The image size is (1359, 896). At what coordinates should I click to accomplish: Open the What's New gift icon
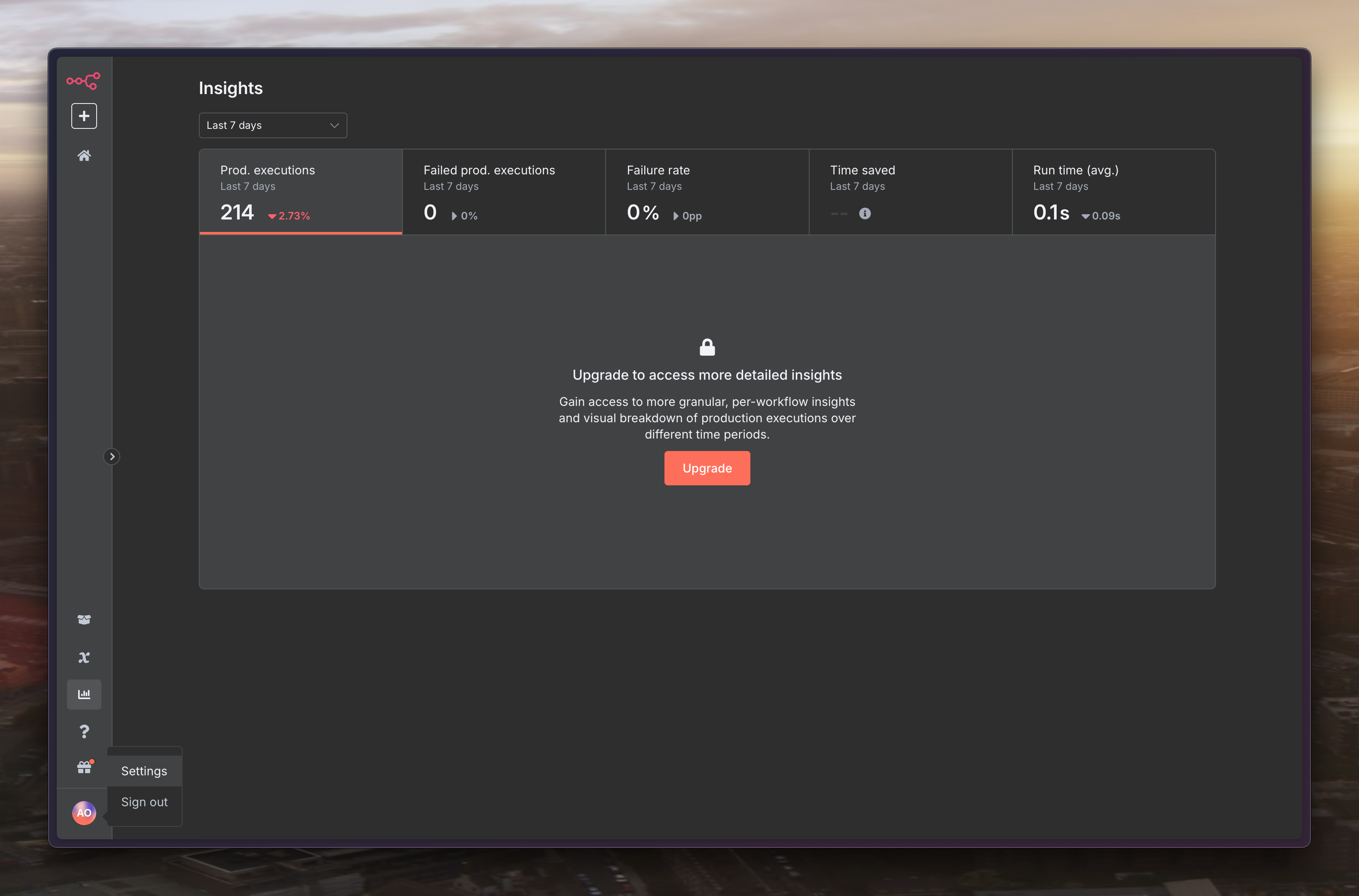(x=84, y=768)
